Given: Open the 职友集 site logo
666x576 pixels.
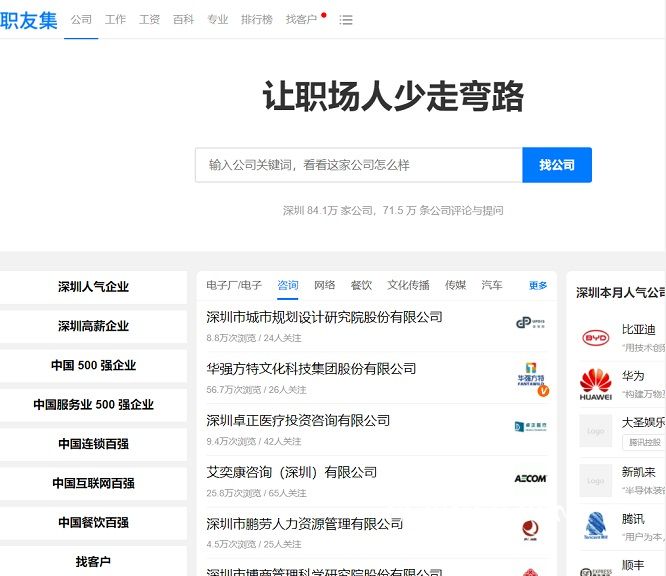Looking at the screenshot, I should 29,20.
